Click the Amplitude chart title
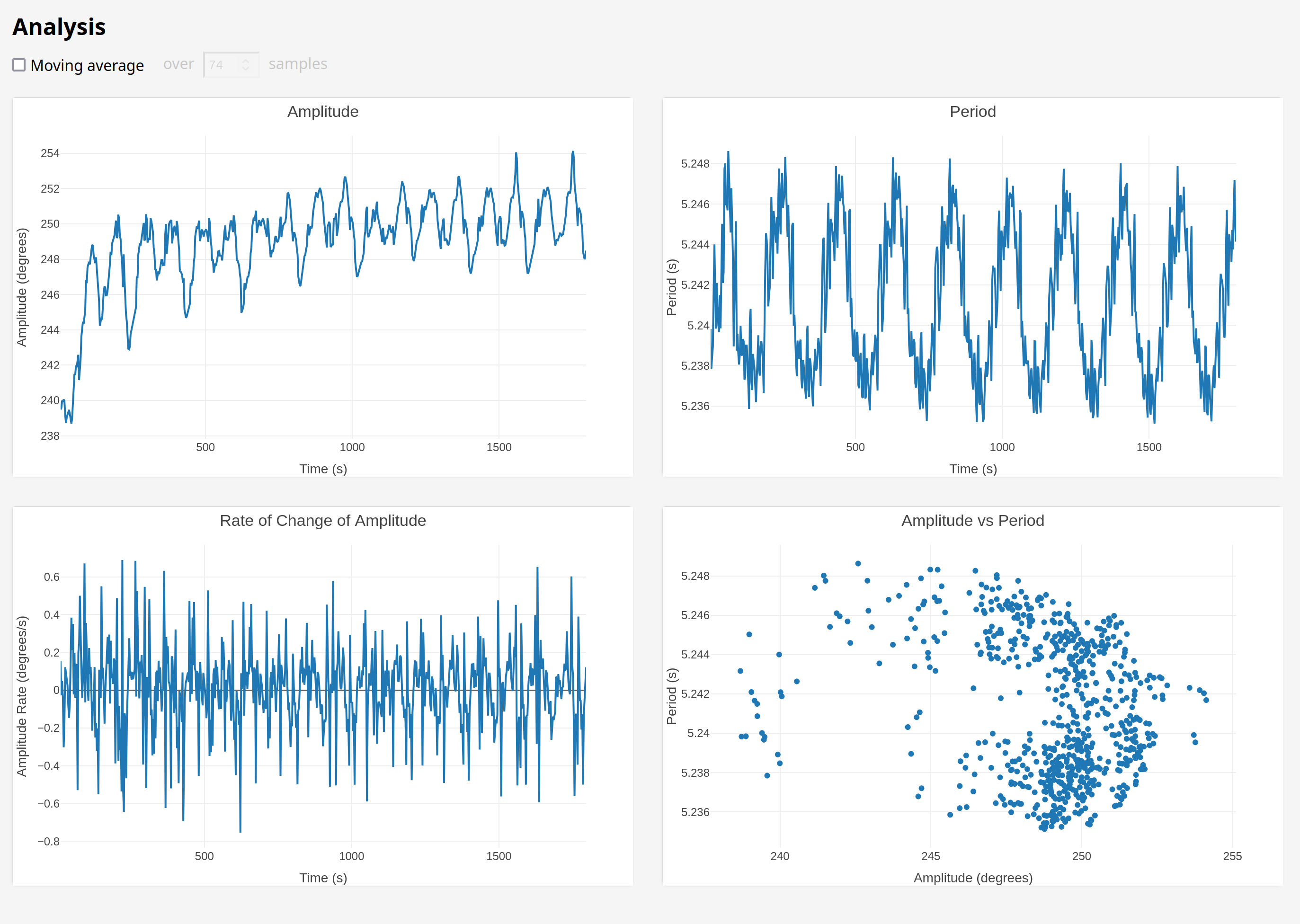1300x924 pixels. click(x=322, y=112)
